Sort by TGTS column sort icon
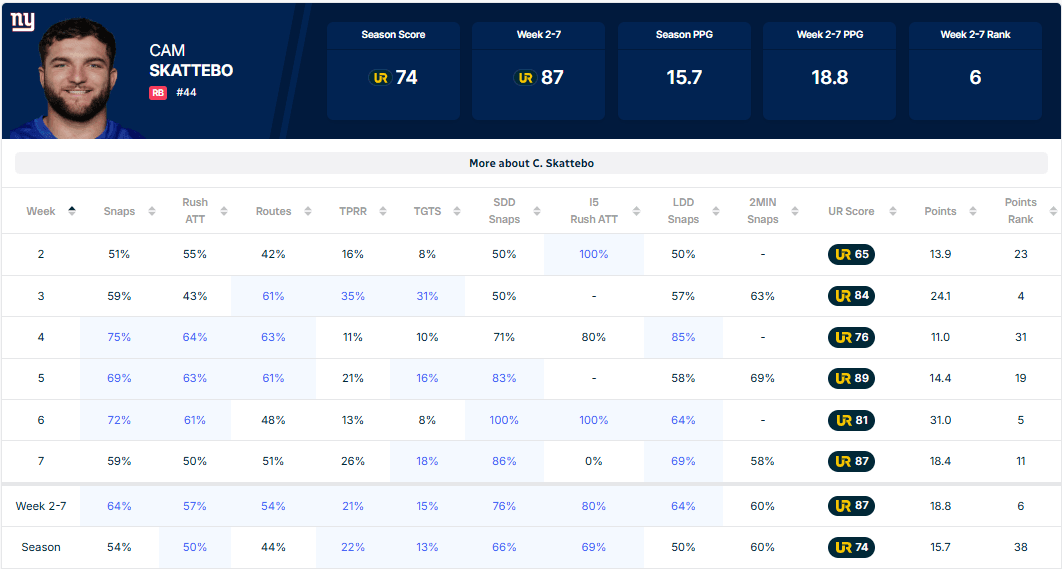Viewport: 1062px width, 569px height. [x=456, y=211]
